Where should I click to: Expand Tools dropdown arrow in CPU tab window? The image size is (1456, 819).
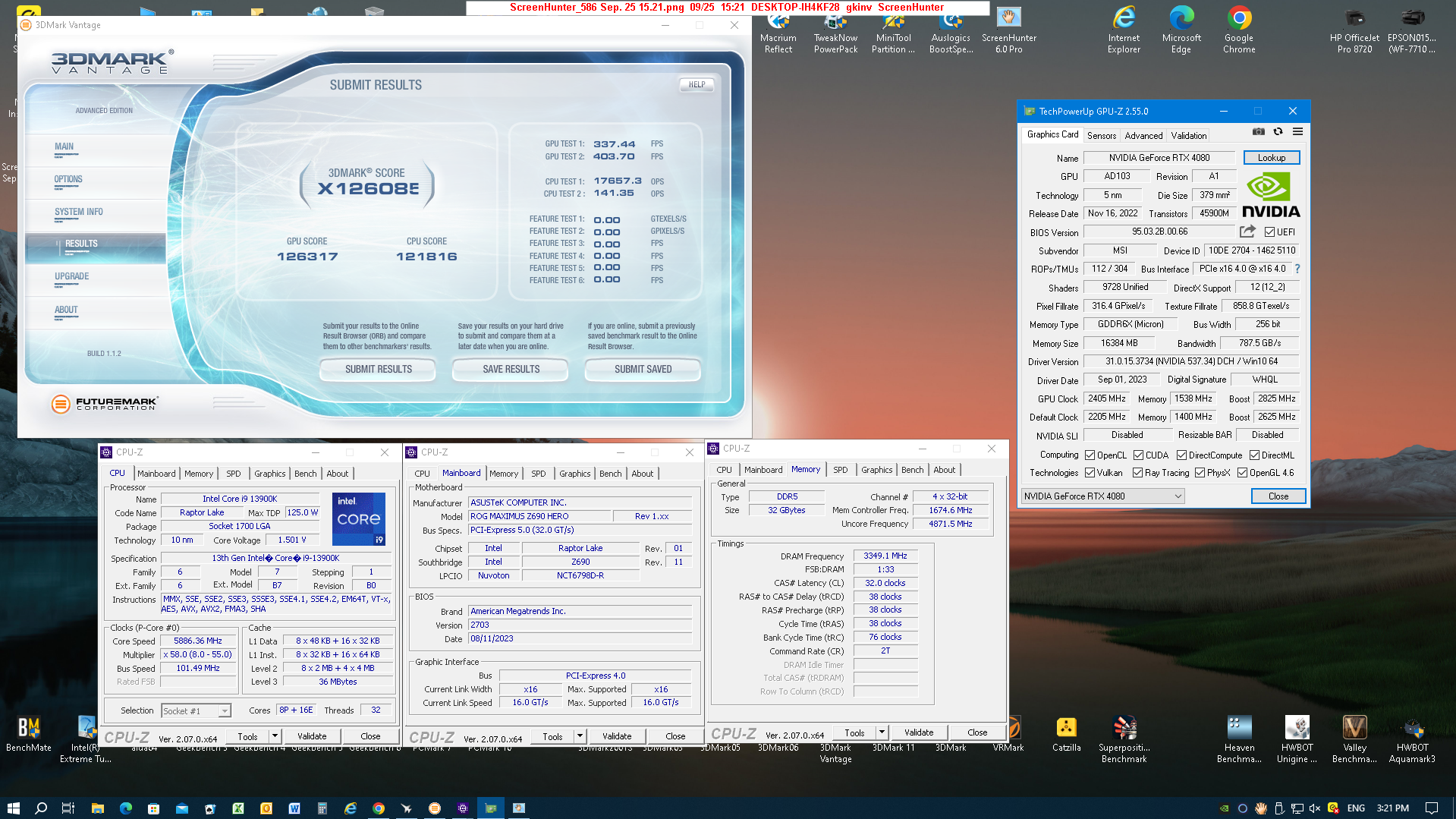click(275, 736)
